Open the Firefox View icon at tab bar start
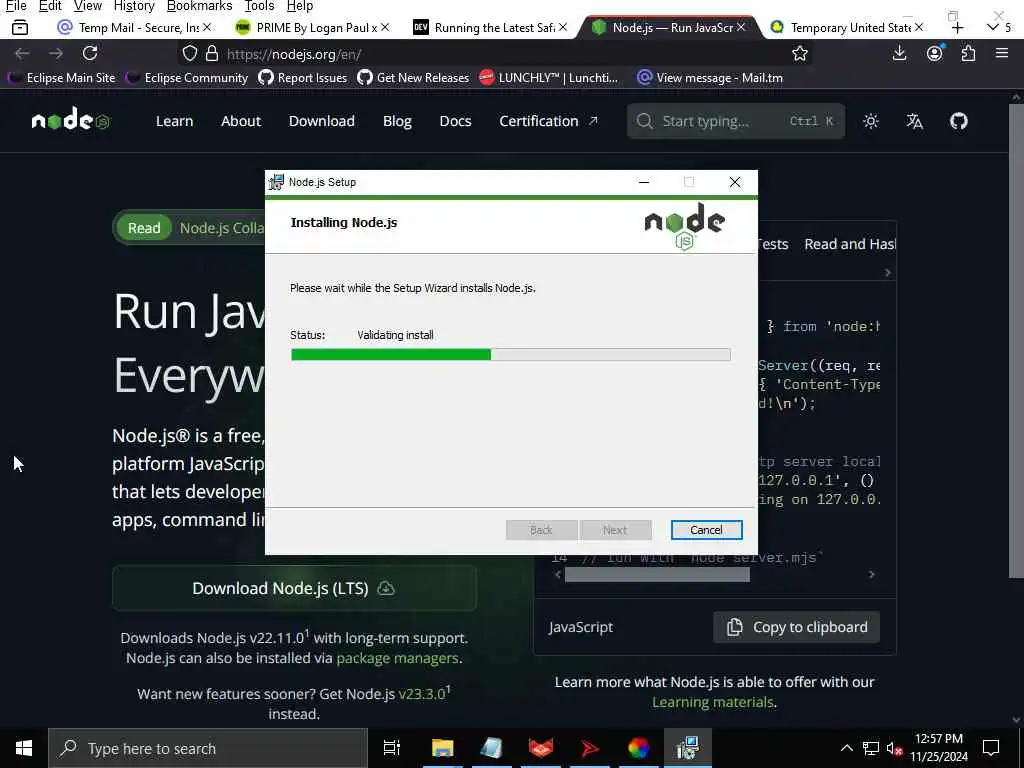The height and width of the screenshot is (768, 1024). click(x=20, y=27)
